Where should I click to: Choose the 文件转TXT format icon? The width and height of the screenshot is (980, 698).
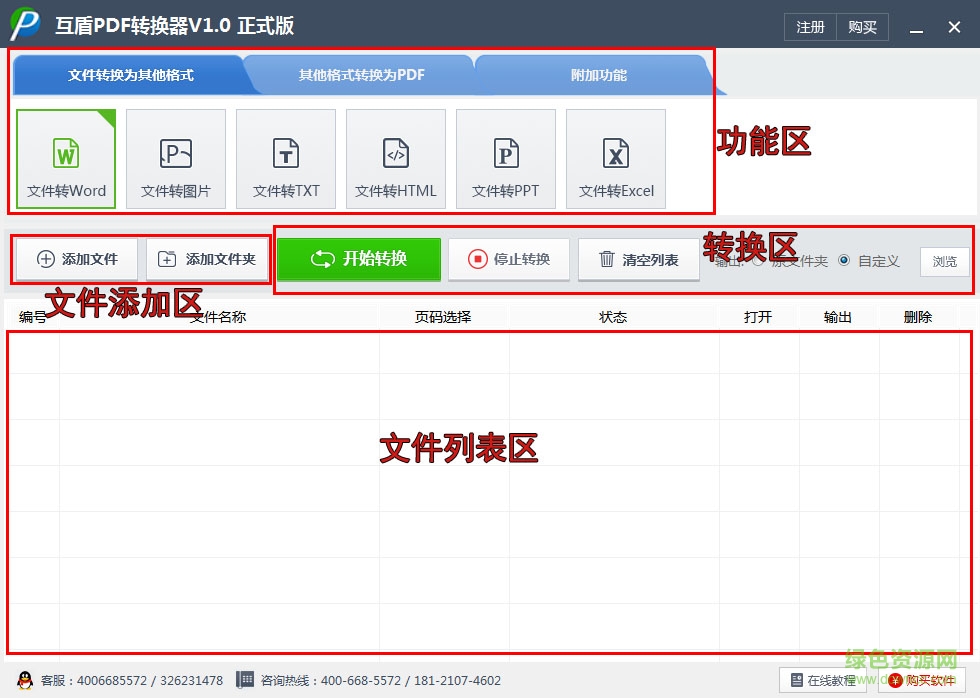tap(286, 158)
